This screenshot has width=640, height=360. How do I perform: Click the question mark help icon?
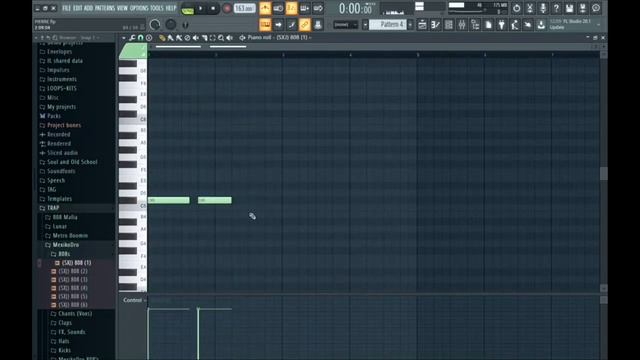click(x=556, y=8)
